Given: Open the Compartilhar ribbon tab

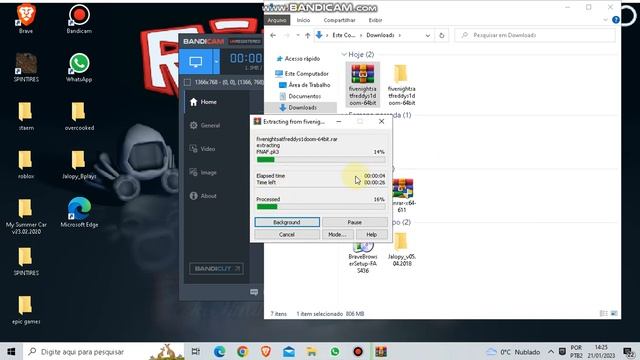Looking at the screenshot, I should pyautogui.click(x=339, y=20).
